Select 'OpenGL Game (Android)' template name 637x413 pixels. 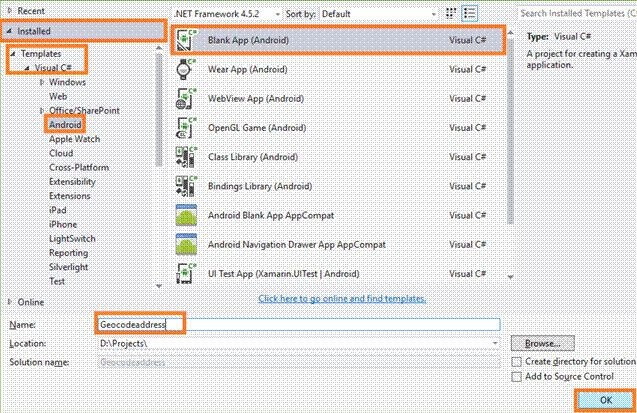pos(257,128)
